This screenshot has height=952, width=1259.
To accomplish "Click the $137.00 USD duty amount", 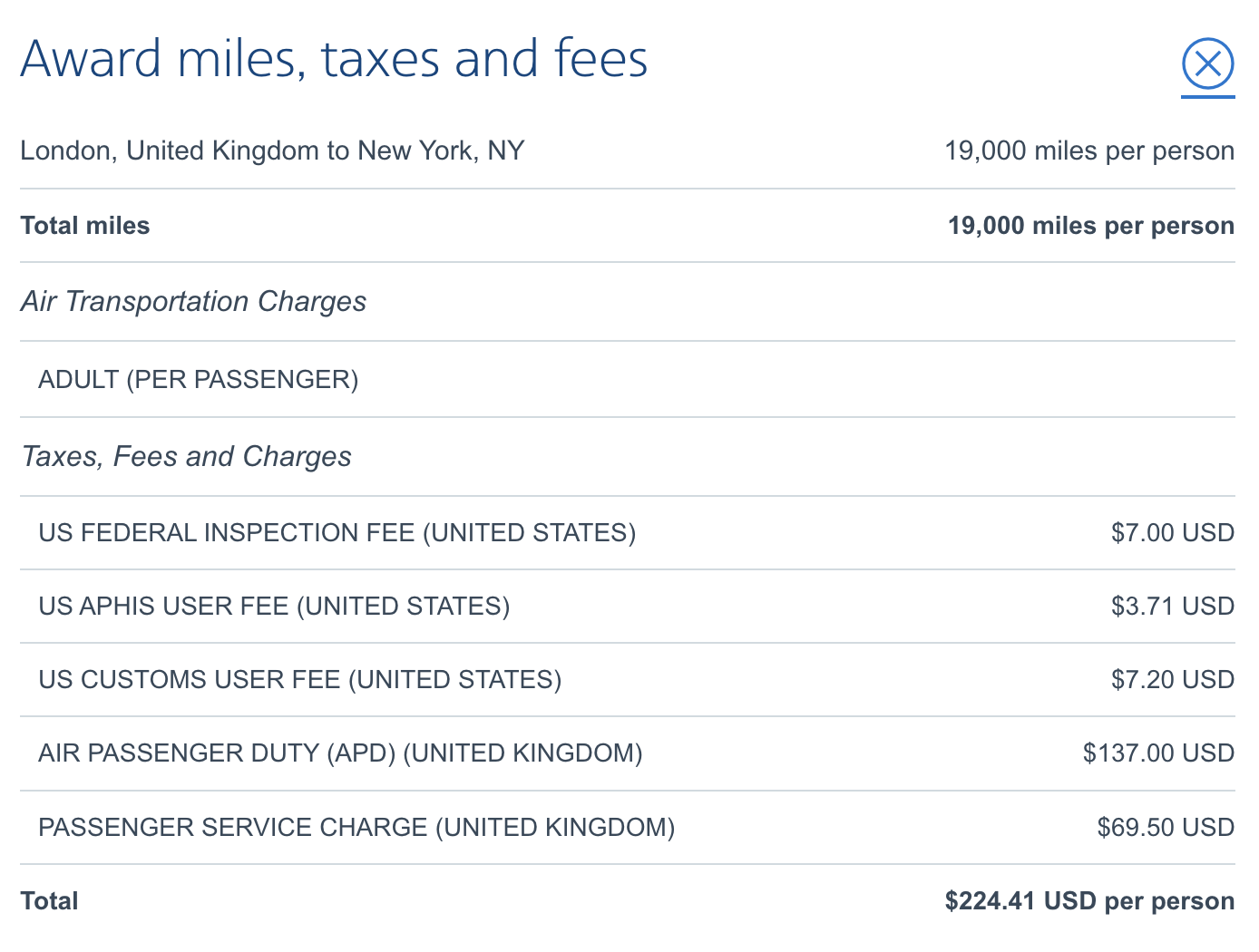I will (1157, 753).
